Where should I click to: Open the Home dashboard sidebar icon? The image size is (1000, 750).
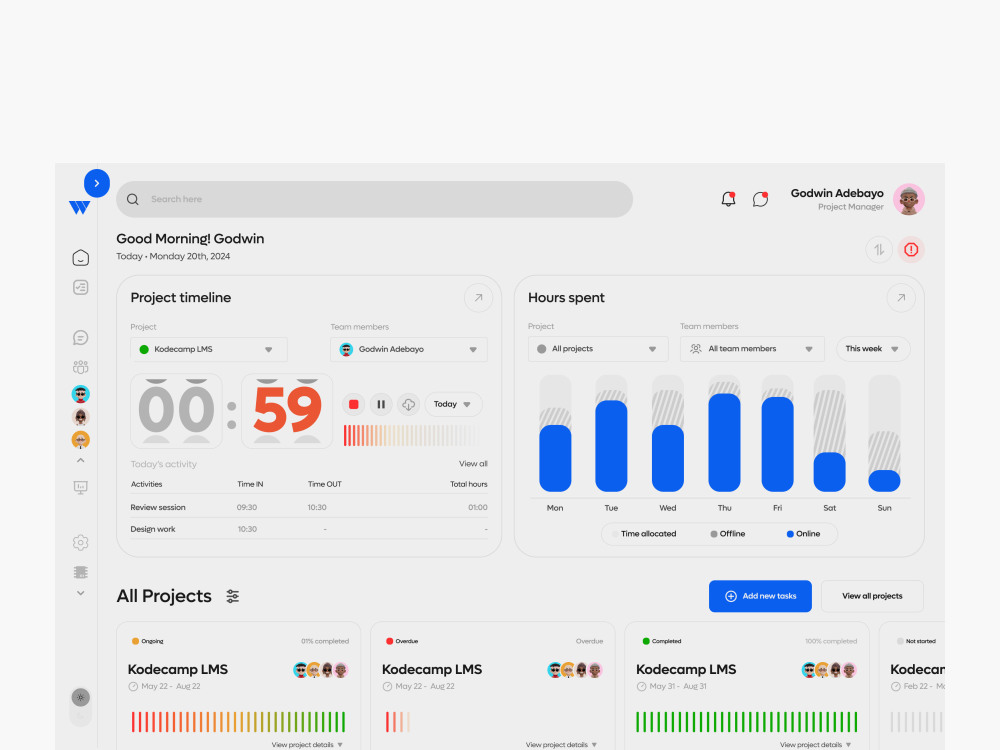coord(80,258)
